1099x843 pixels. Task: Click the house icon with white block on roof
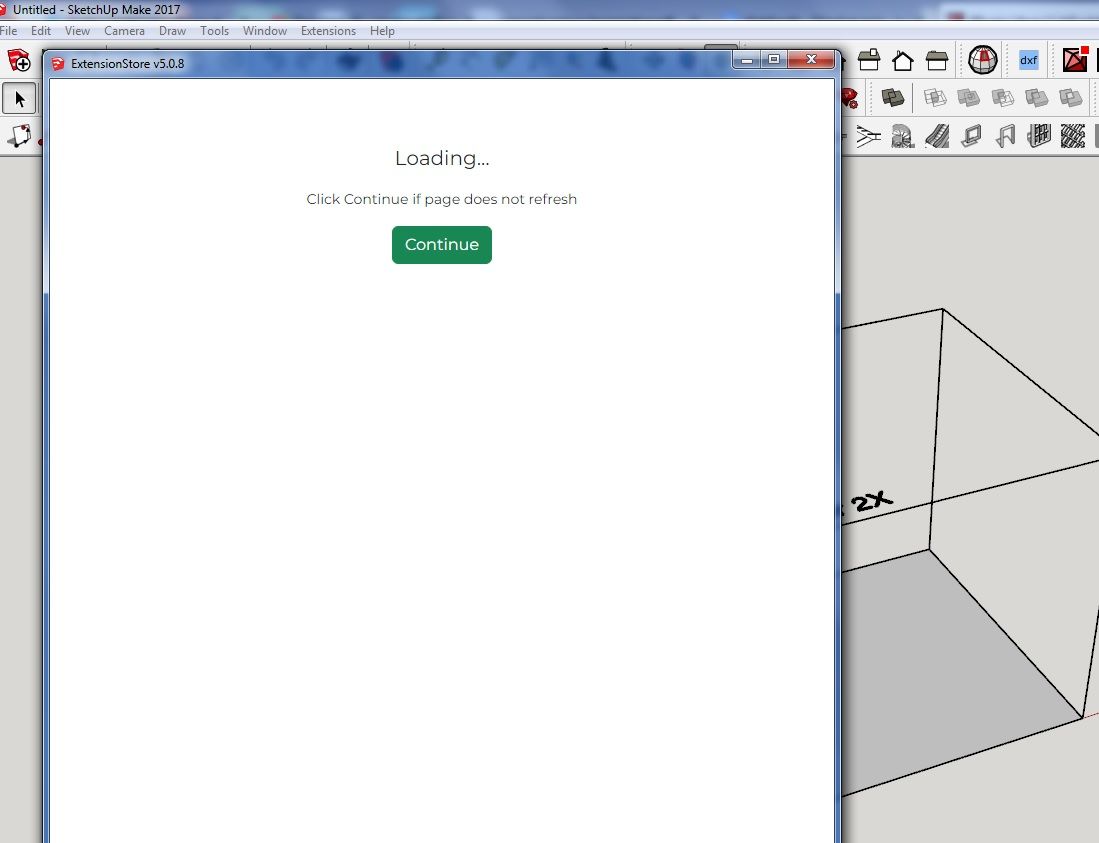coord(869,60)
